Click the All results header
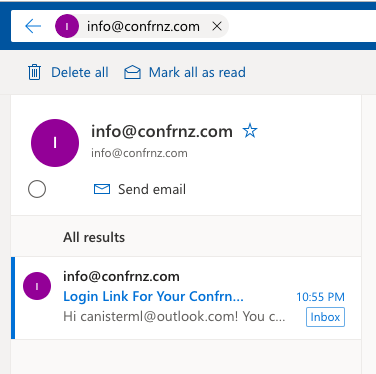This screenshot has height=374, width=376. (x=94, y=237)
